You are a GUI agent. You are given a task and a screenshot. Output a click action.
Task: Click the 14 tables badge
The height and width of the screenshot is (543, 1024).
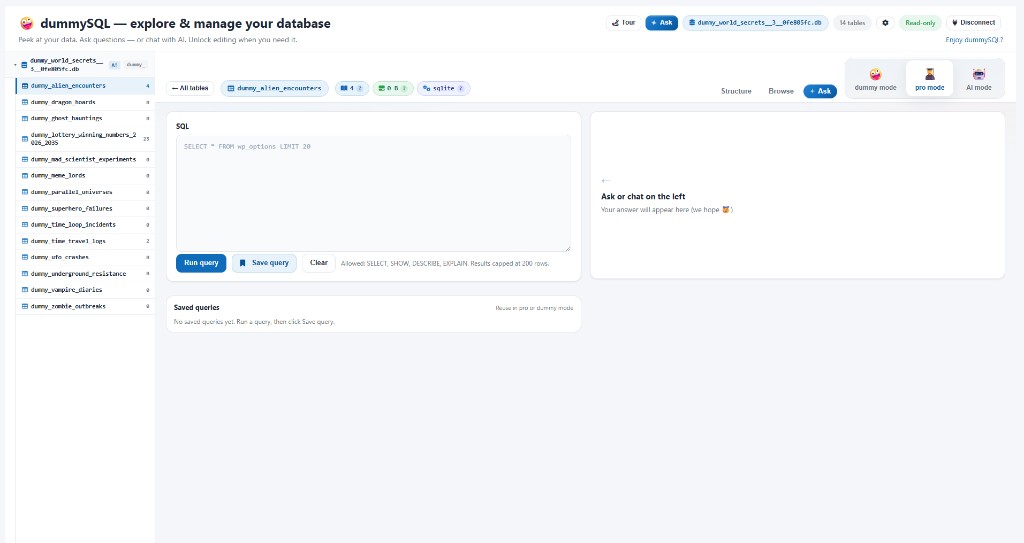click(852, 23)
